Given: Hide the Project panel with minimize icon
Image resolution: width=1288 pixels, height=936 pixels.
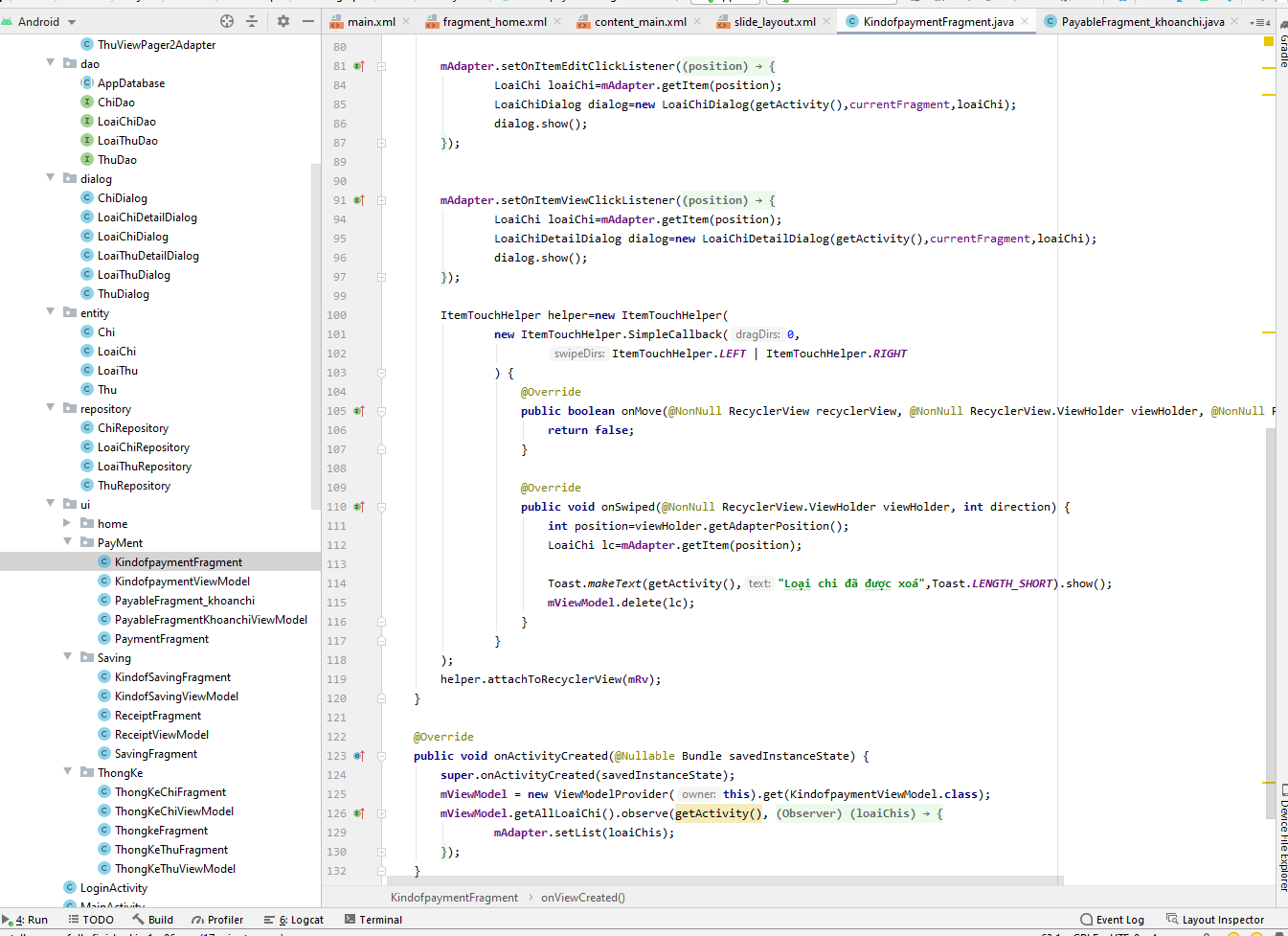Looking at the screenshot, I should tap(308, 21).
